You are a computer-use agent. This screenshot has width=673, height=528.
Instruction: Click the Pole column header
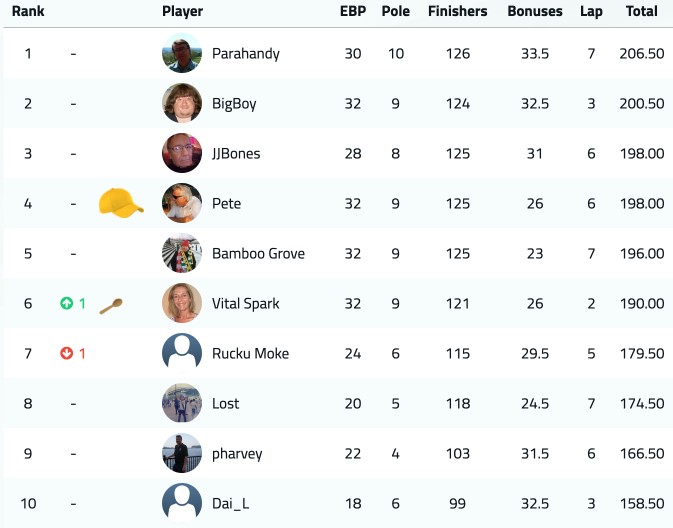tap(396, 11)
